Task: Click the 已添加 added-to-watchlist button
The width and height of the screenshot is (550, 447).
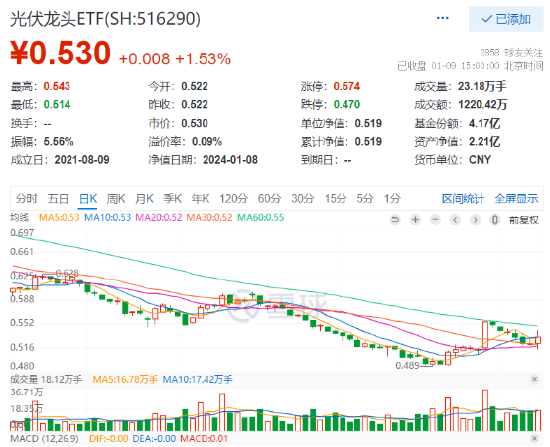Action: pyautogui.click(x=506, y=19)
